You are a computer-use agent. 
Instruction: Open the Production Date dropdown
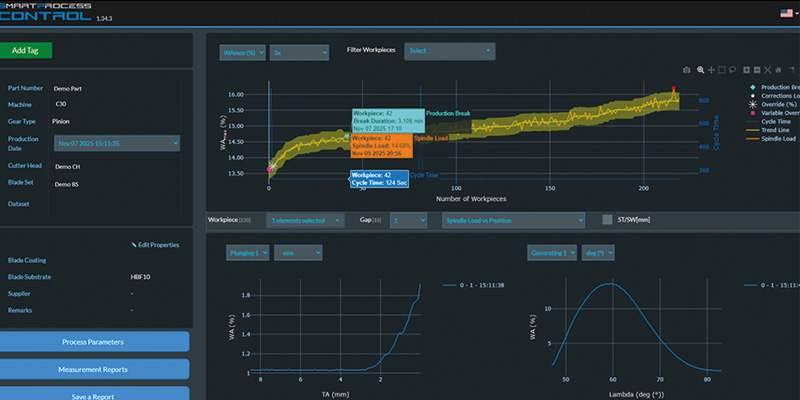tap(117, 143)
